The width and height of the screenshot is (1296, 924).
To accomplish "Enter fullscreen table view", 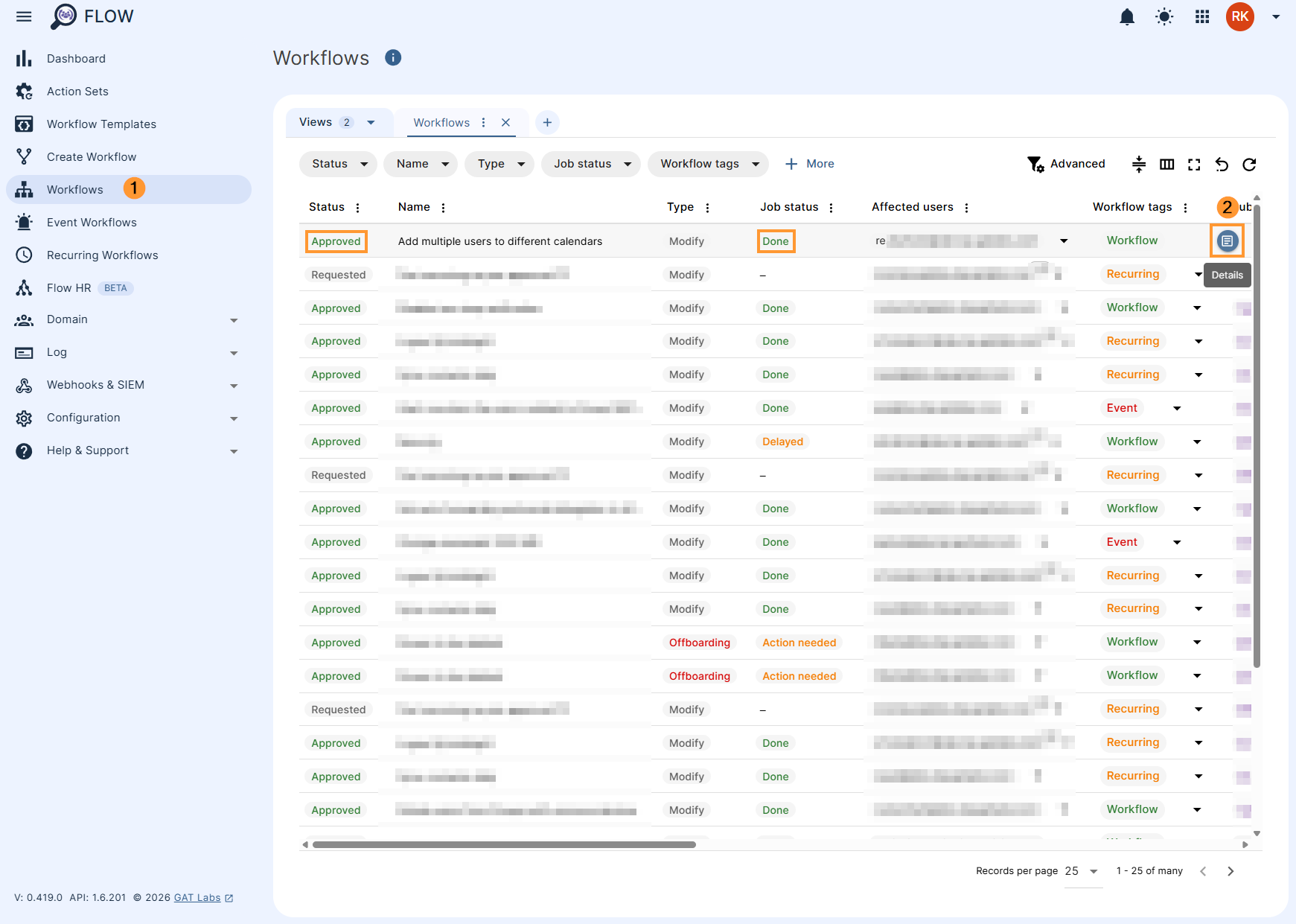I will (1194, 164).
